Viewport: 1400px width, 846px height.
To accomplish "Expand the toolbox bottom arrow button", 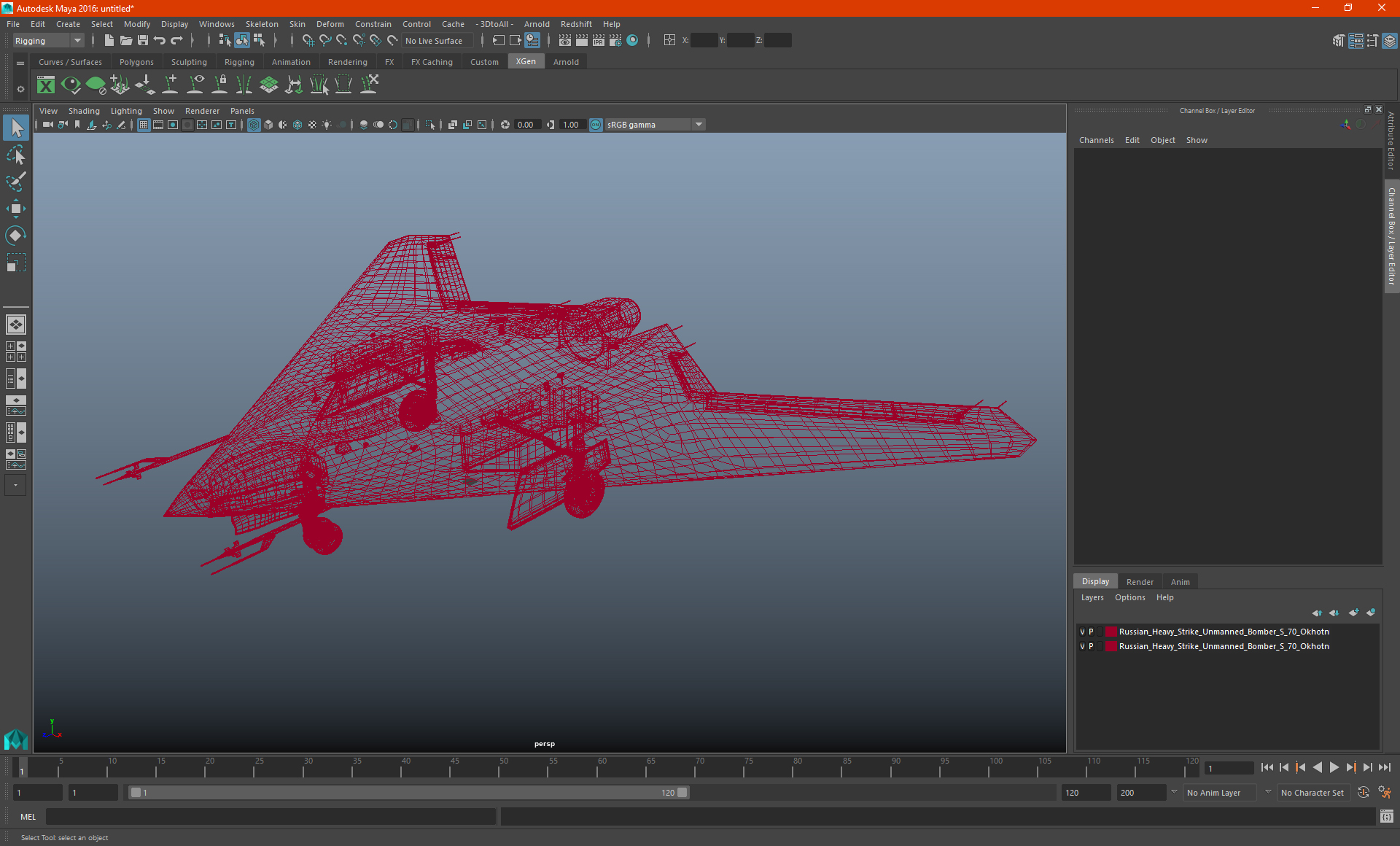I will coord(15,485).
